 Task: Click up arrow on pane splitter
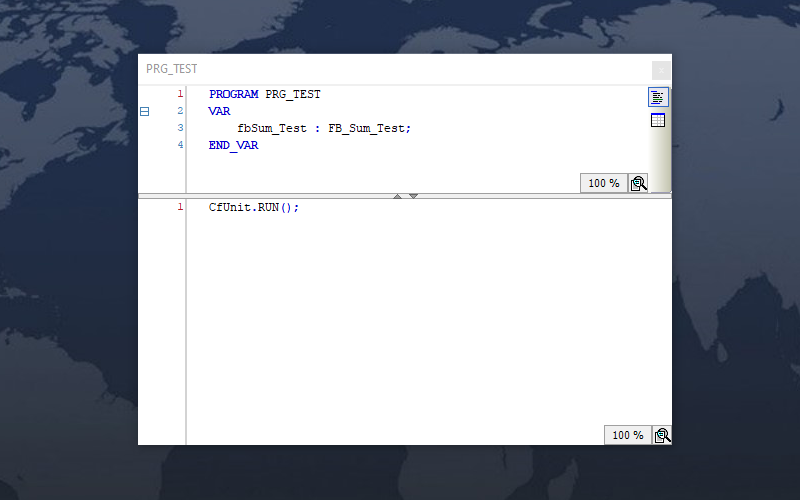click(x=397, y=196)
